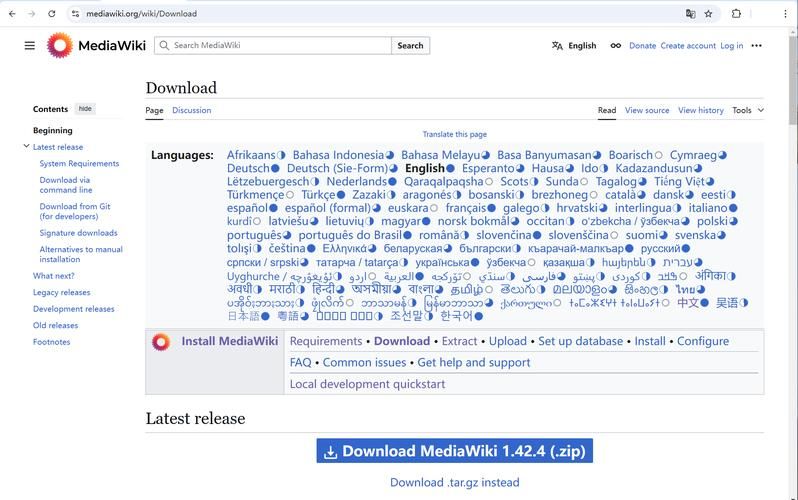Open the hamburger main menu
This screenshot has height=500, width=798.
pyautogui.click(x=30, y=45)
